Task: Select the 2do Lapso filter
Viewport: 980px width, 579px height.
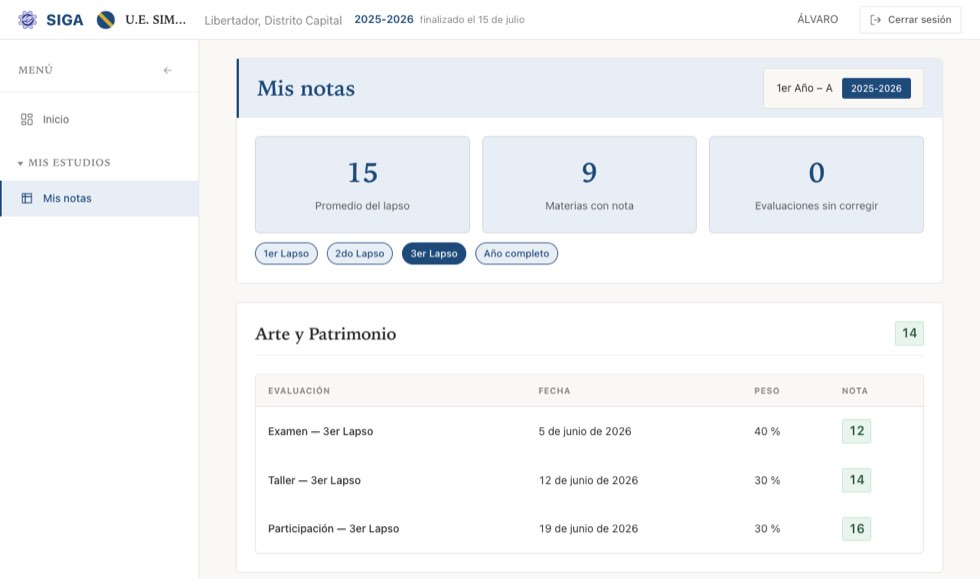Action: (x=359, y=253)
